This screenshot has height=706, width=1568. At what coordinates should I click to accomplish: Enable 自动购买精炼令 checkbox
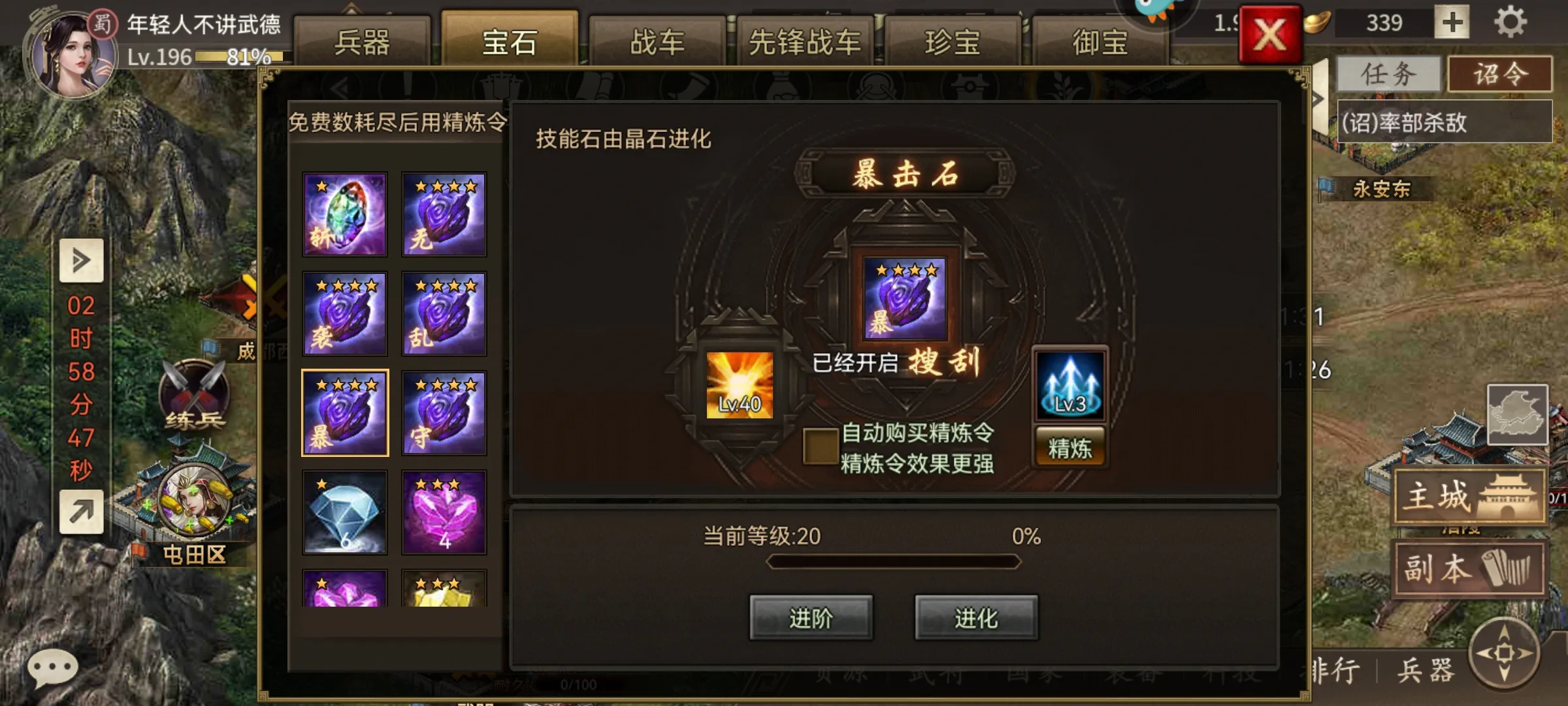[821, 446]
